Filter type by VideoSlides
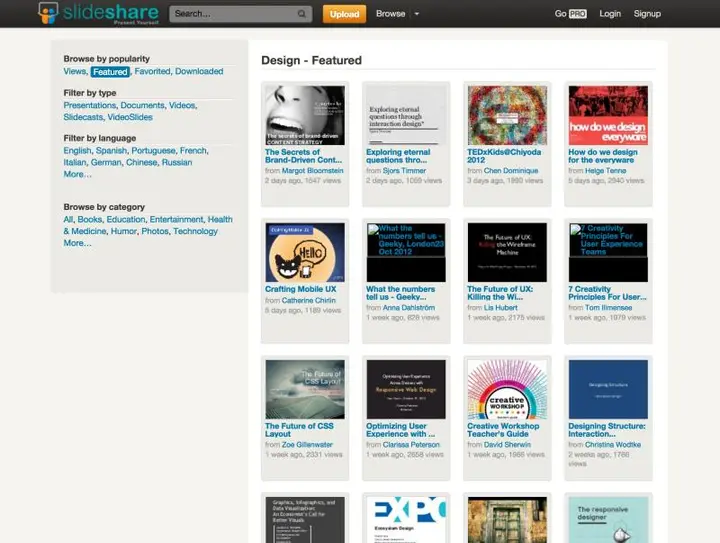 coord(130,117)
